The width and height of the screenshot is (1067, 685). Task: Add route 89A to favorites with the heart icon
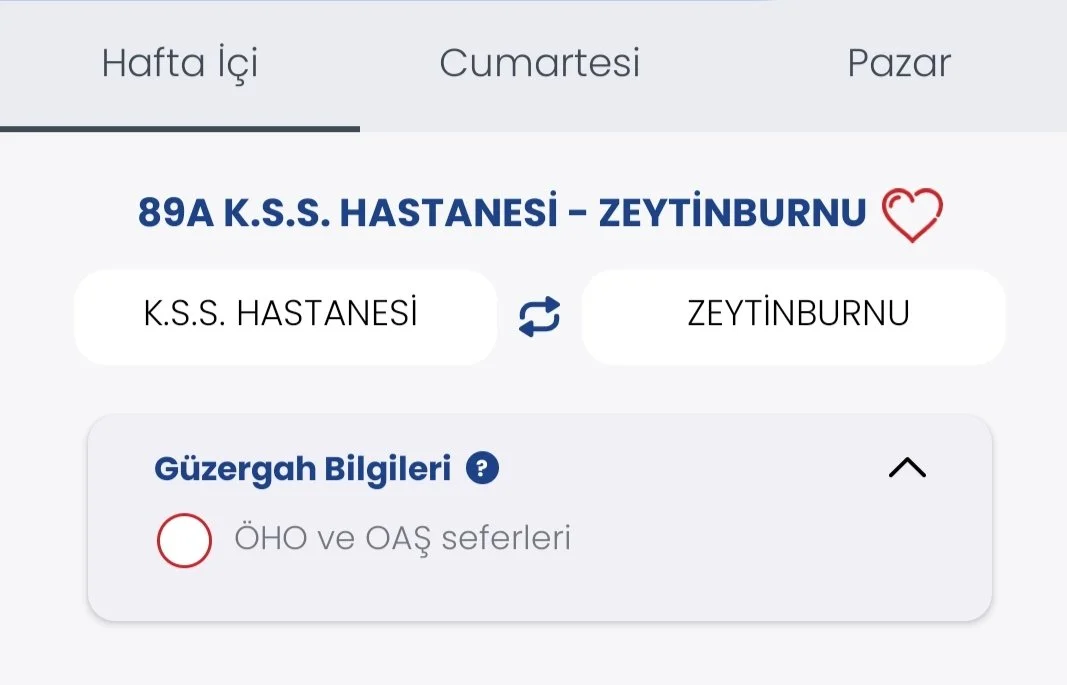pyautogui.click(x=911, y=215)
